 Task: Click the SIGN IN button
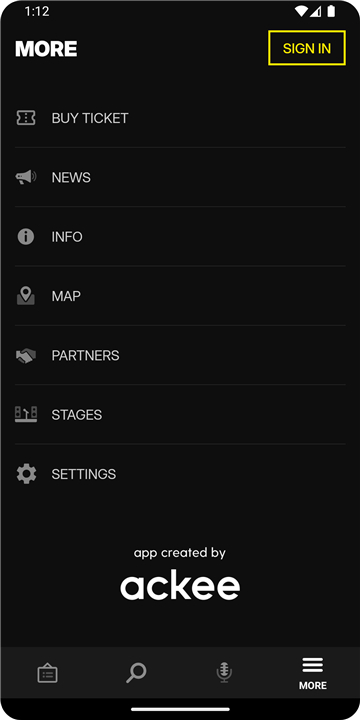point(307,48)
